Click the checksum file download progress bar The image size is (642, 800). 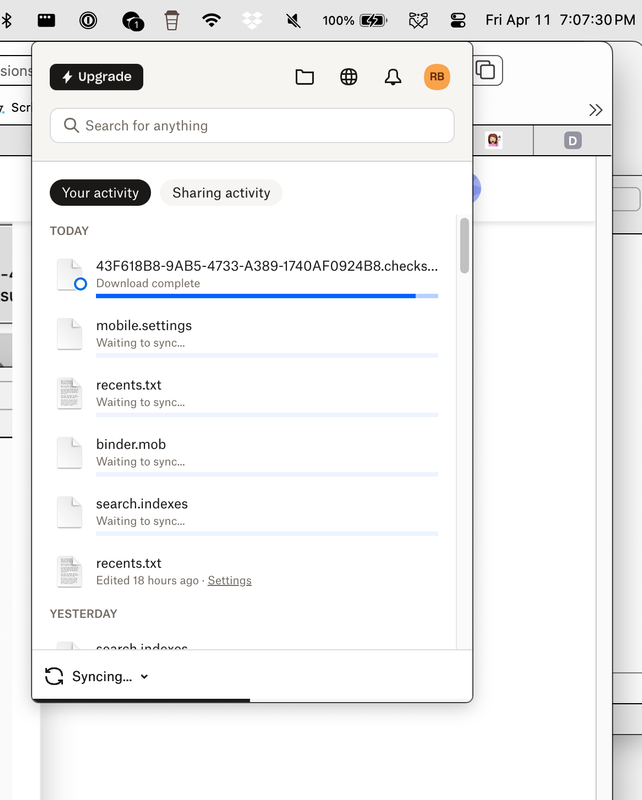pos(266,296)
